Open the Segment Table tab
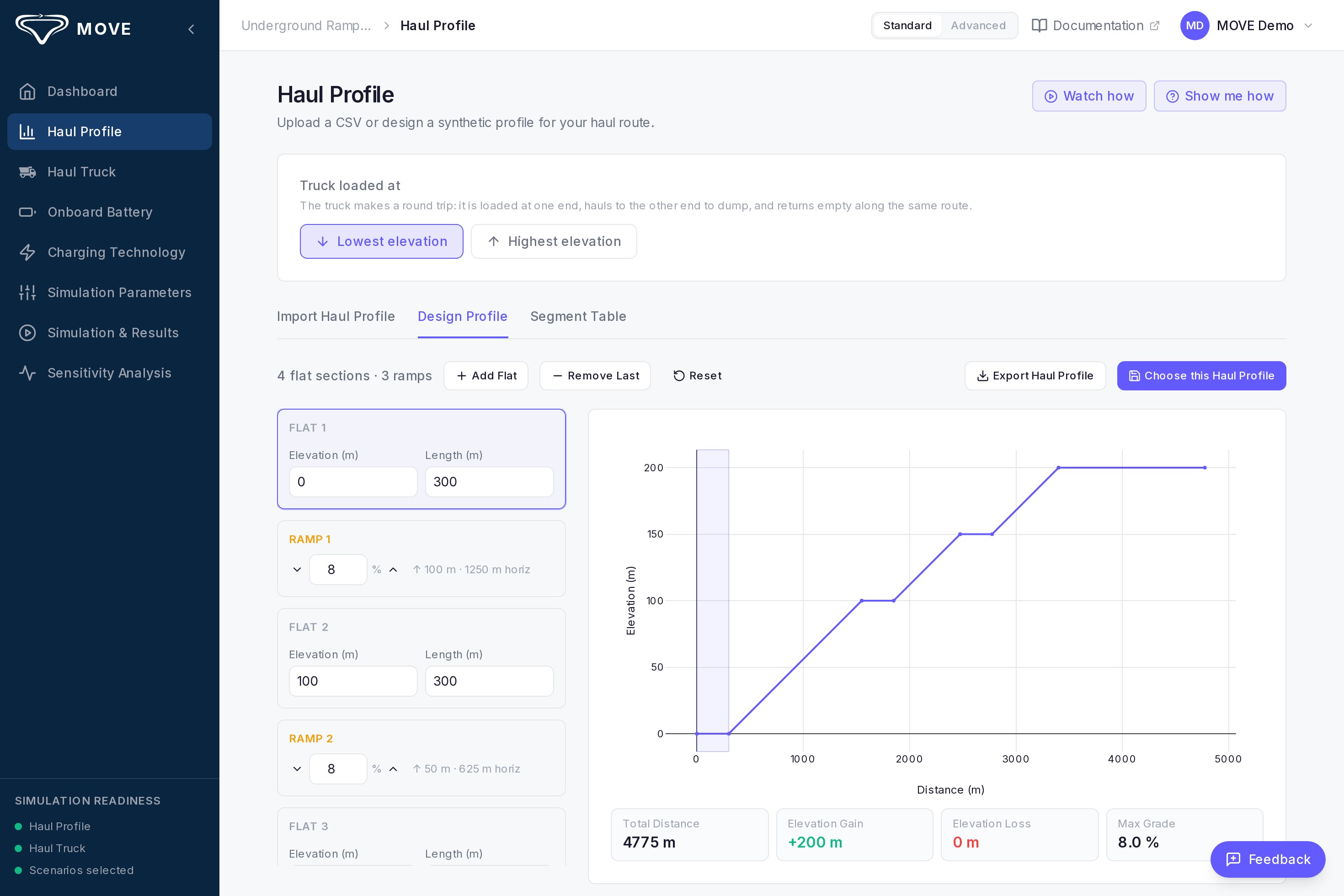1344x896 pixels. (x=578, y=316)
